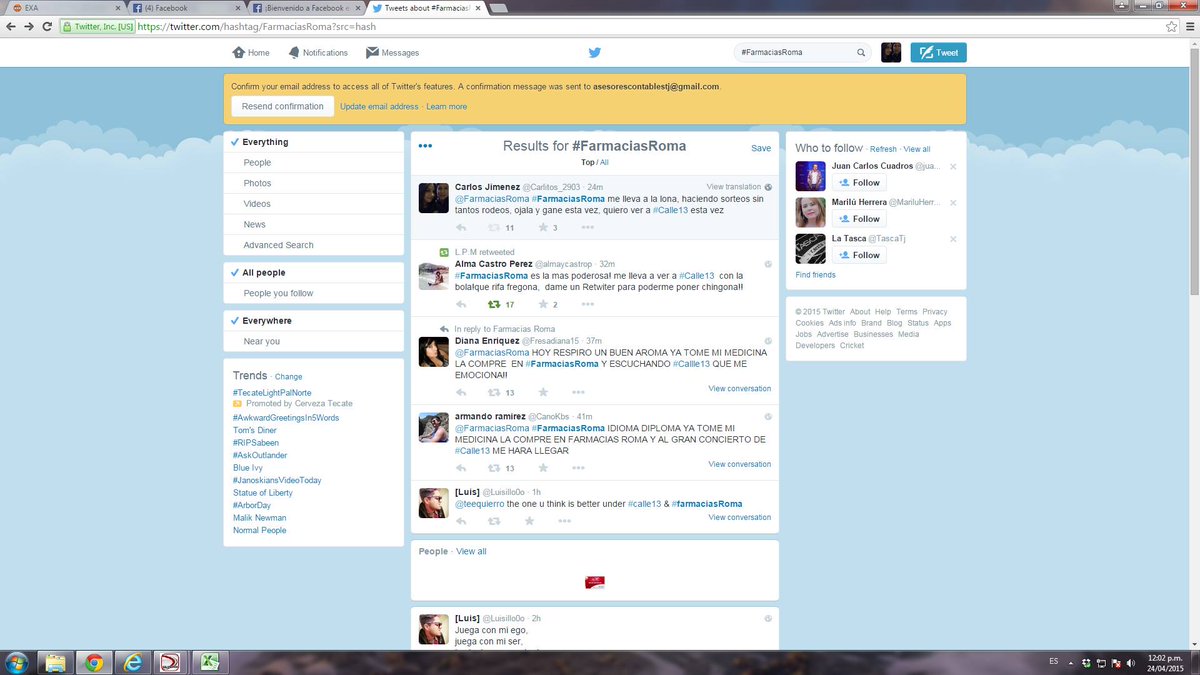Reply to Diana Enriquez's tweet
The image size is (1200, 675).
[461, 392]
